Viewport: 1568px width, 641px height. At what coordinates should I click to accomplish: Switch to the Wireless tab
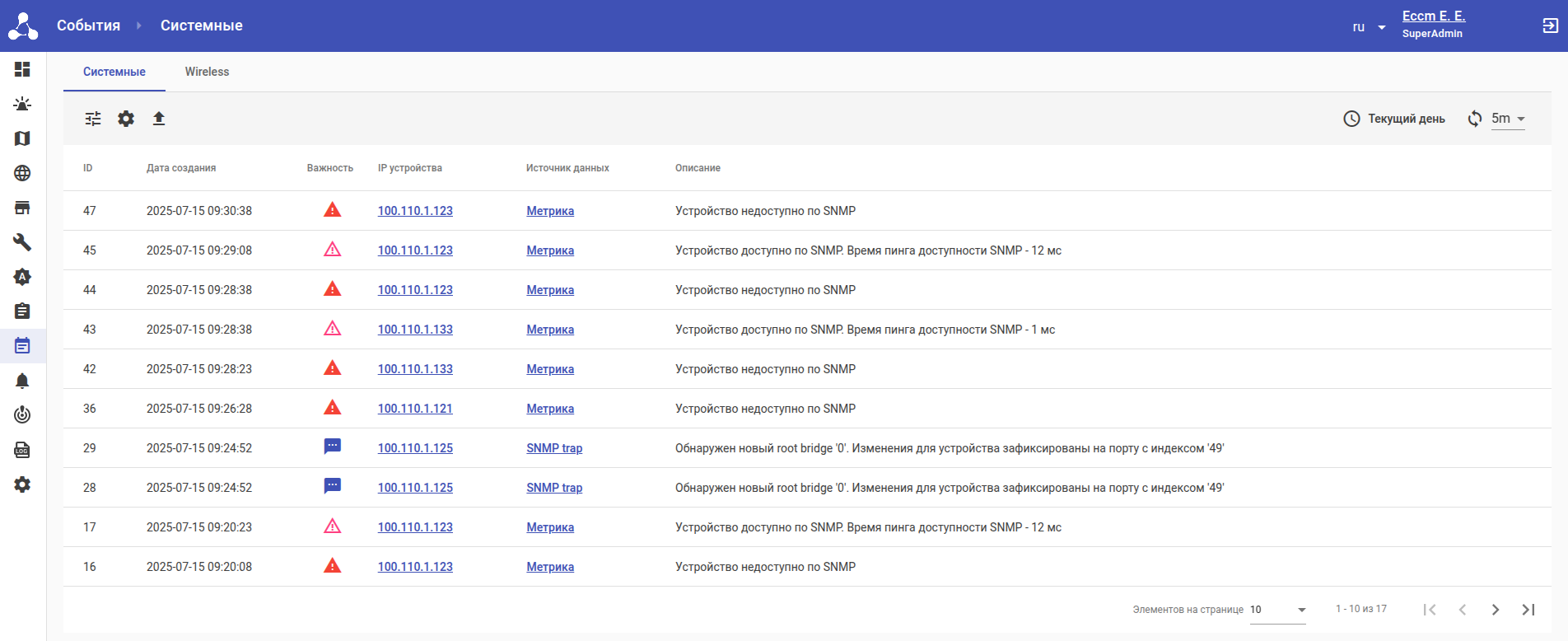pyautogui.click(x=207, y=72)
